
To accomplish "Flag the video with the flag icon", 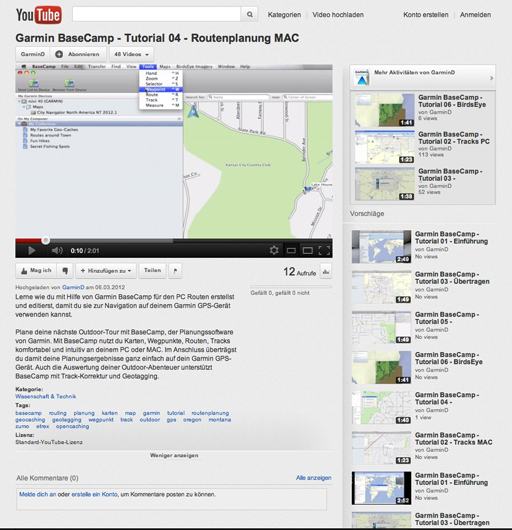I will pos(175,271).
